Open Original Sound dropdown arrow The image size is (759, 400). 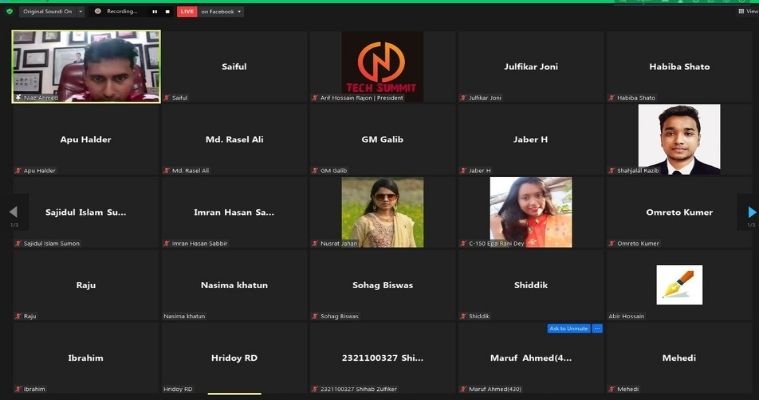pyautogui.click(x=81, y=11)
